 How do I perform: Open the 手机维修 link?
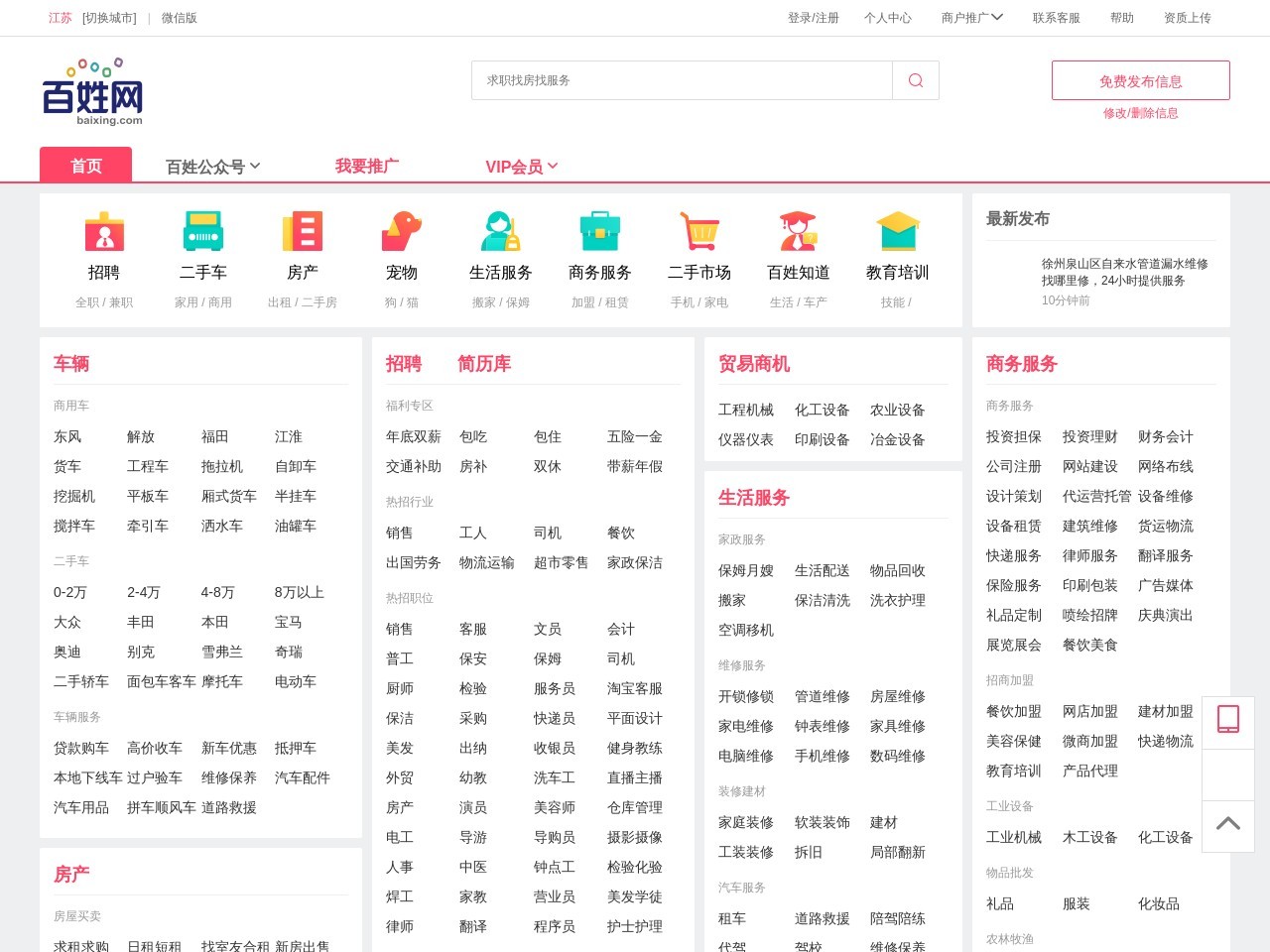[x=823, y=756]
